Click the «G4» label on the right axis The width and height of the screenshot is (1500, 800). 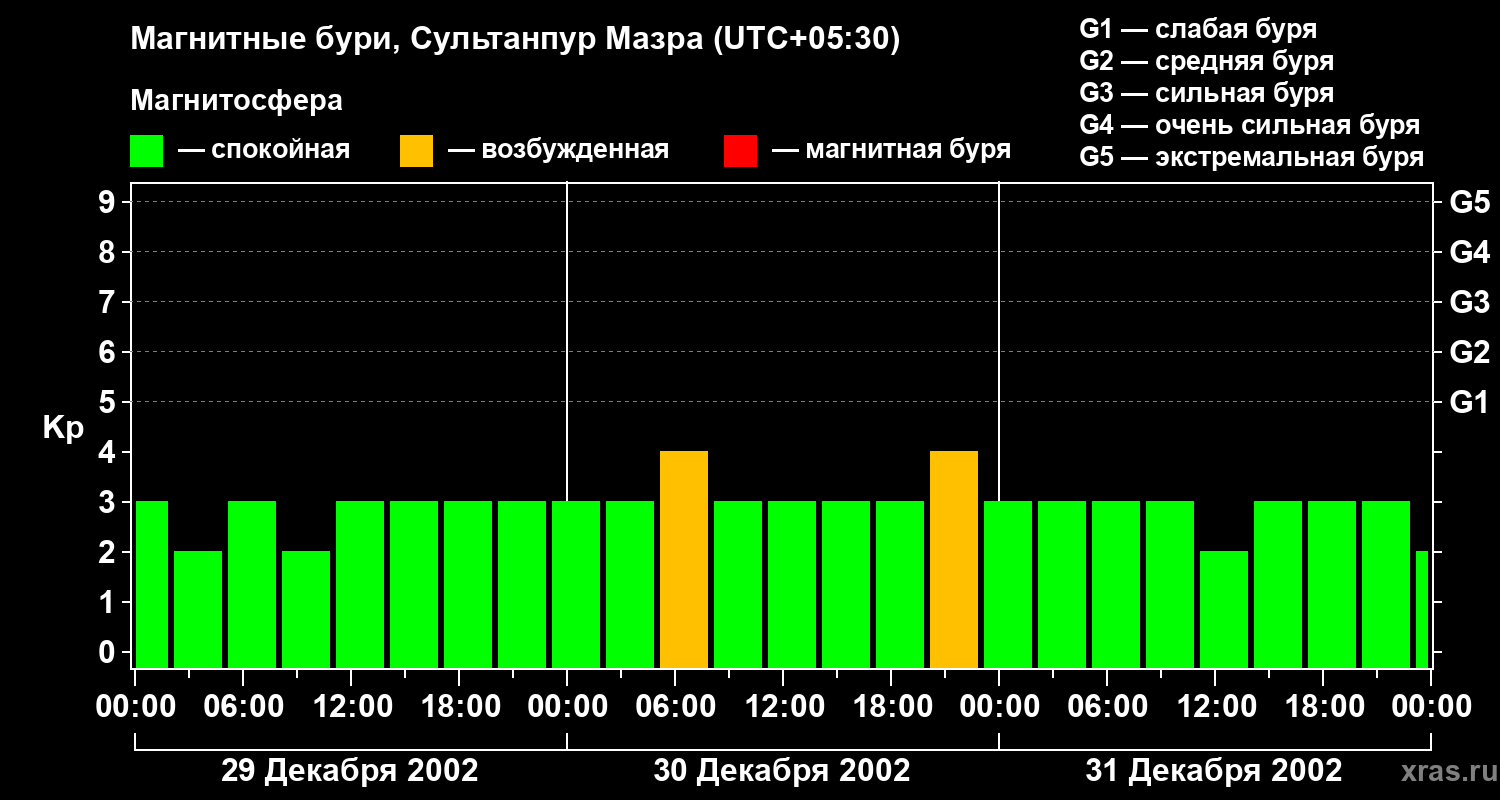pos(1470,252)
